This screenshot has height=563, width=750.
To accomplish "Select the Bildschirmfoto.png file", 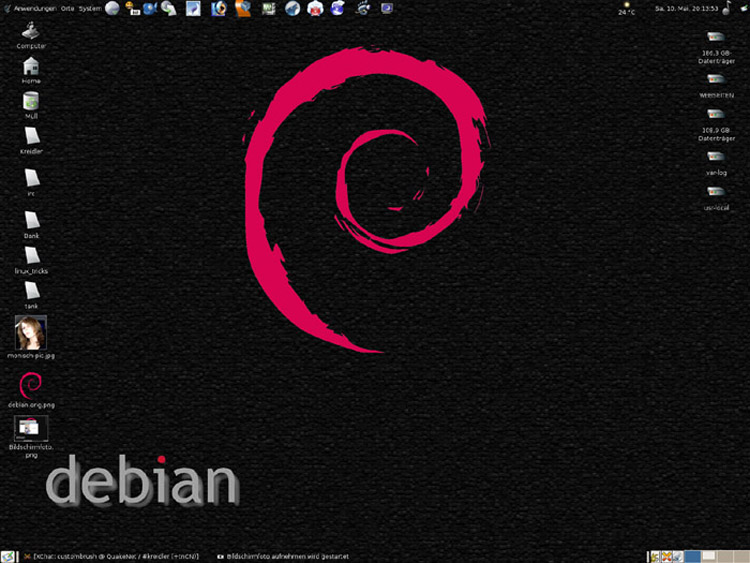I will click(31, 428).
